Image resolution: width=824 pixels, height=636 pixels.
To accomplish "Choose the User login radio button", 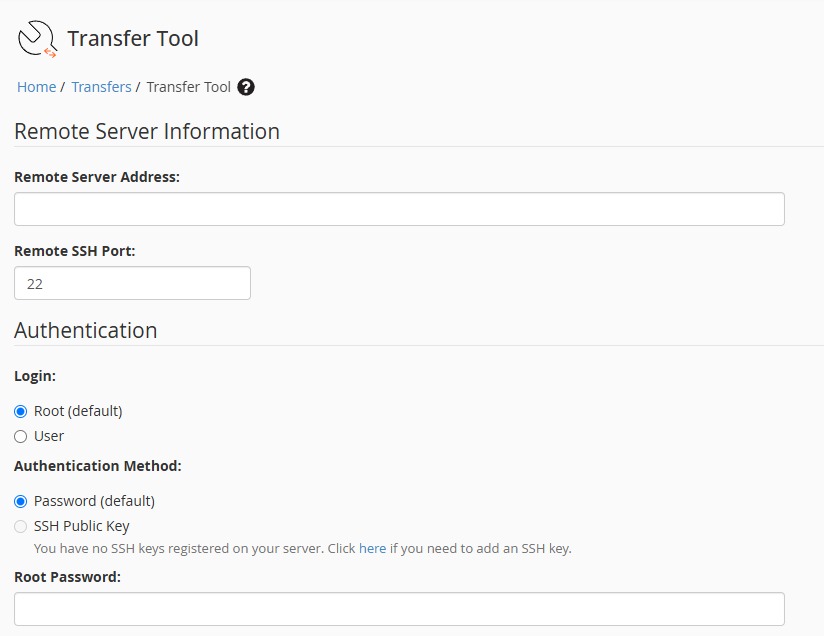I will [21, 436].
